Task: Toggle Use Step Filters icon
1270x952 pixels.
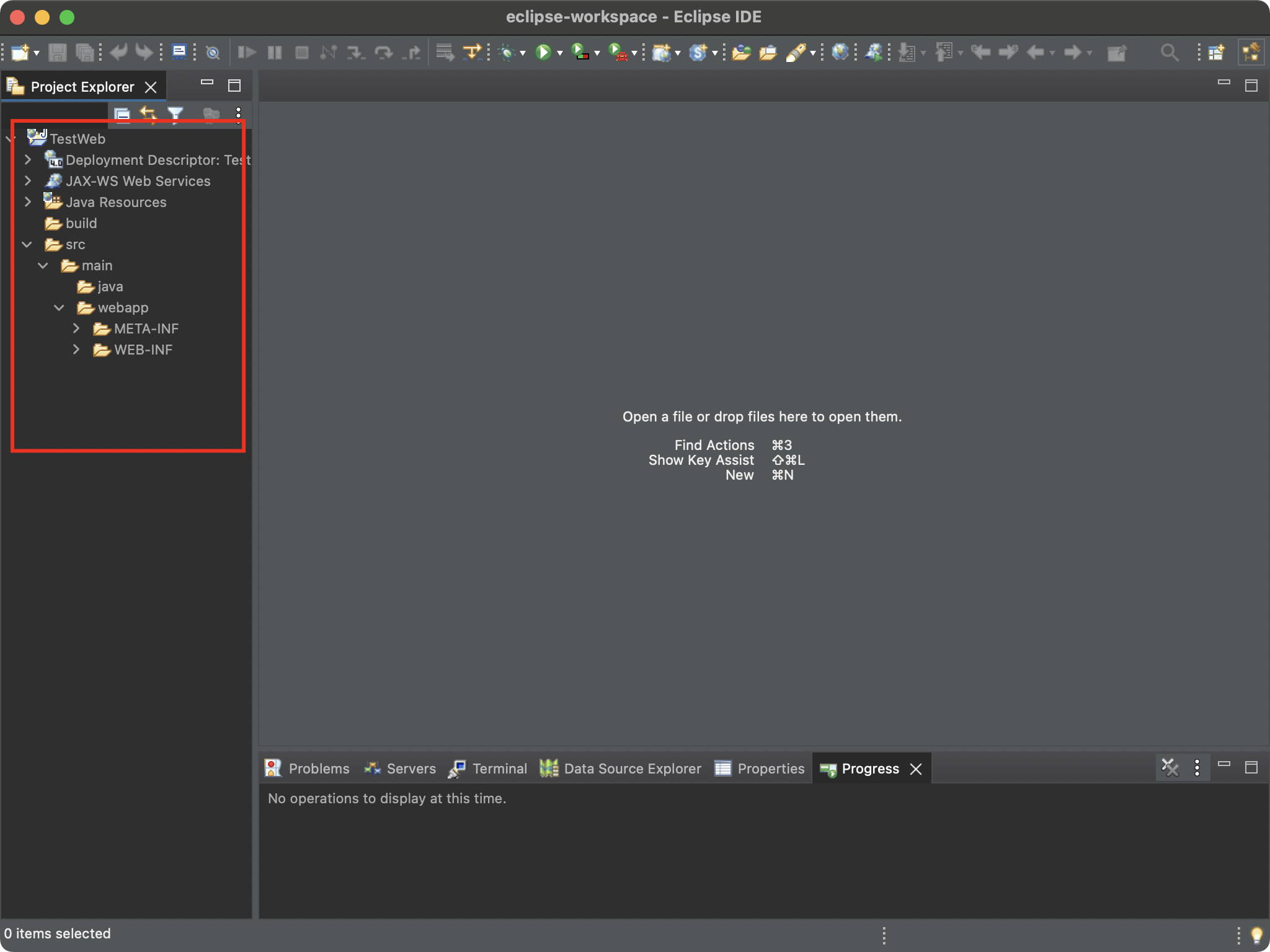Action: click(473, 53)
